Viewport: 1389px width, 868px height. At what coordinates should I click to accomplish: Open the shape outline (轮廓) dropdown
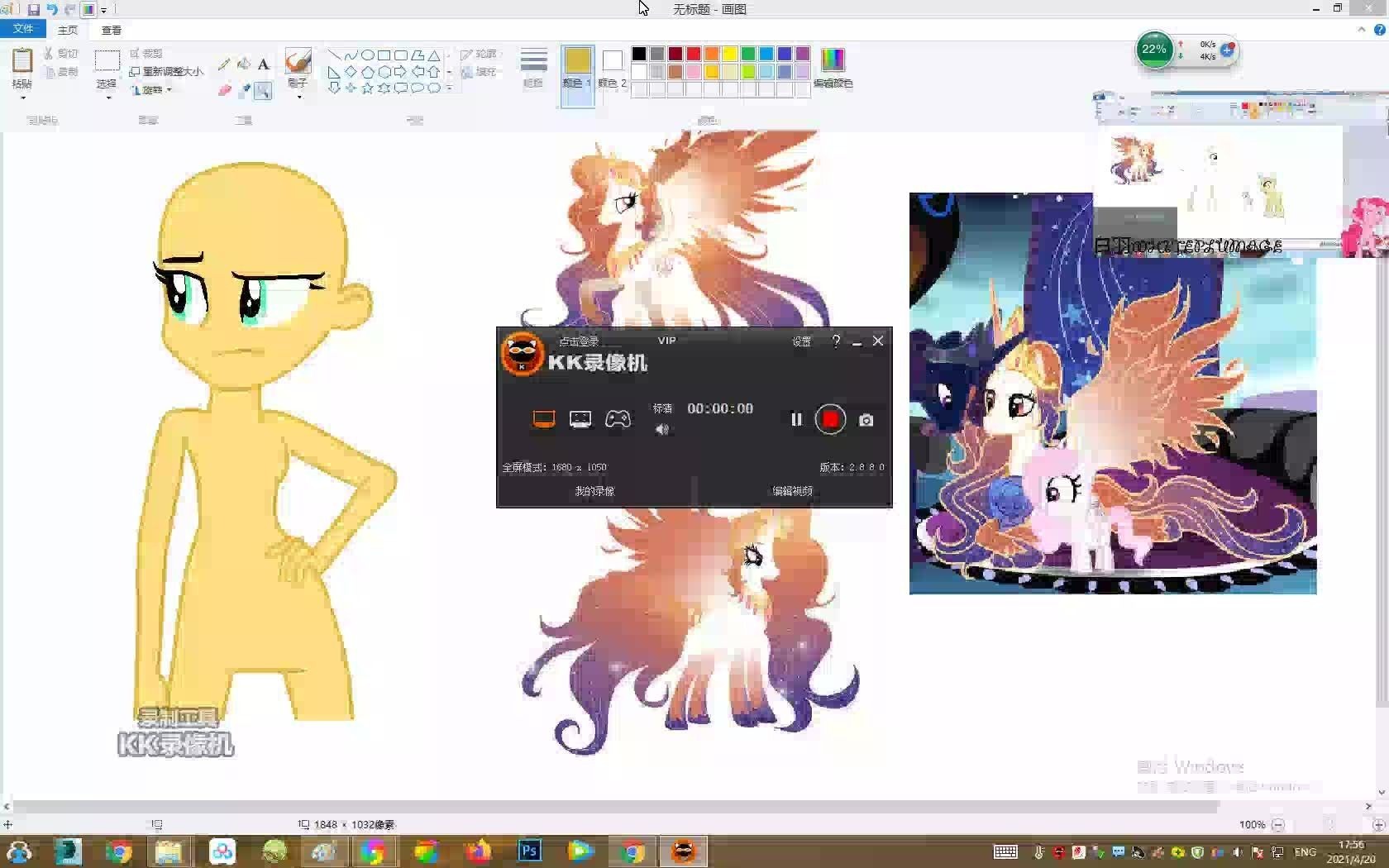(480, 54)
